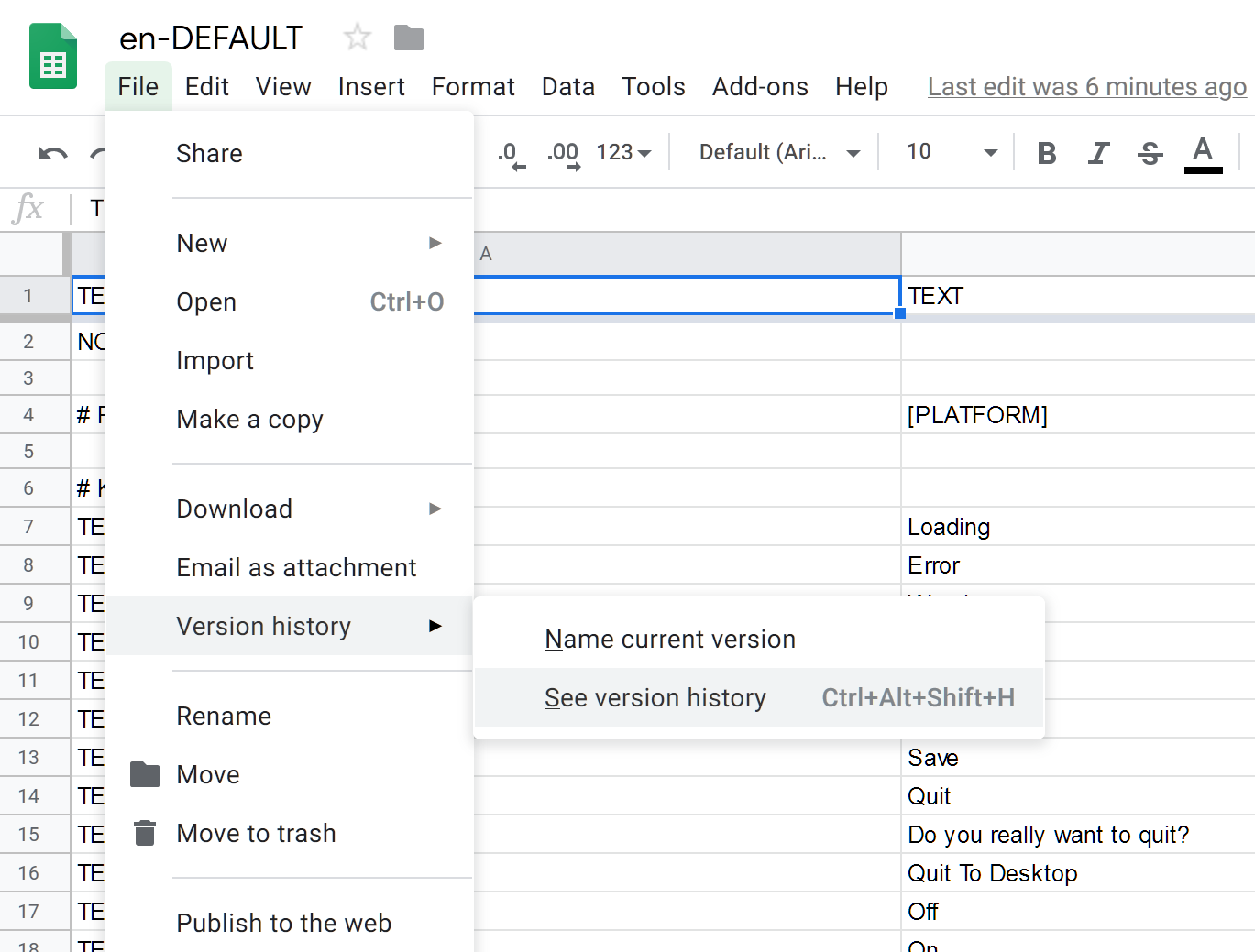Select the cell containing Do you really want to quit?
The width and height of the screenshot is (1255, 952).
point(1048,835)
